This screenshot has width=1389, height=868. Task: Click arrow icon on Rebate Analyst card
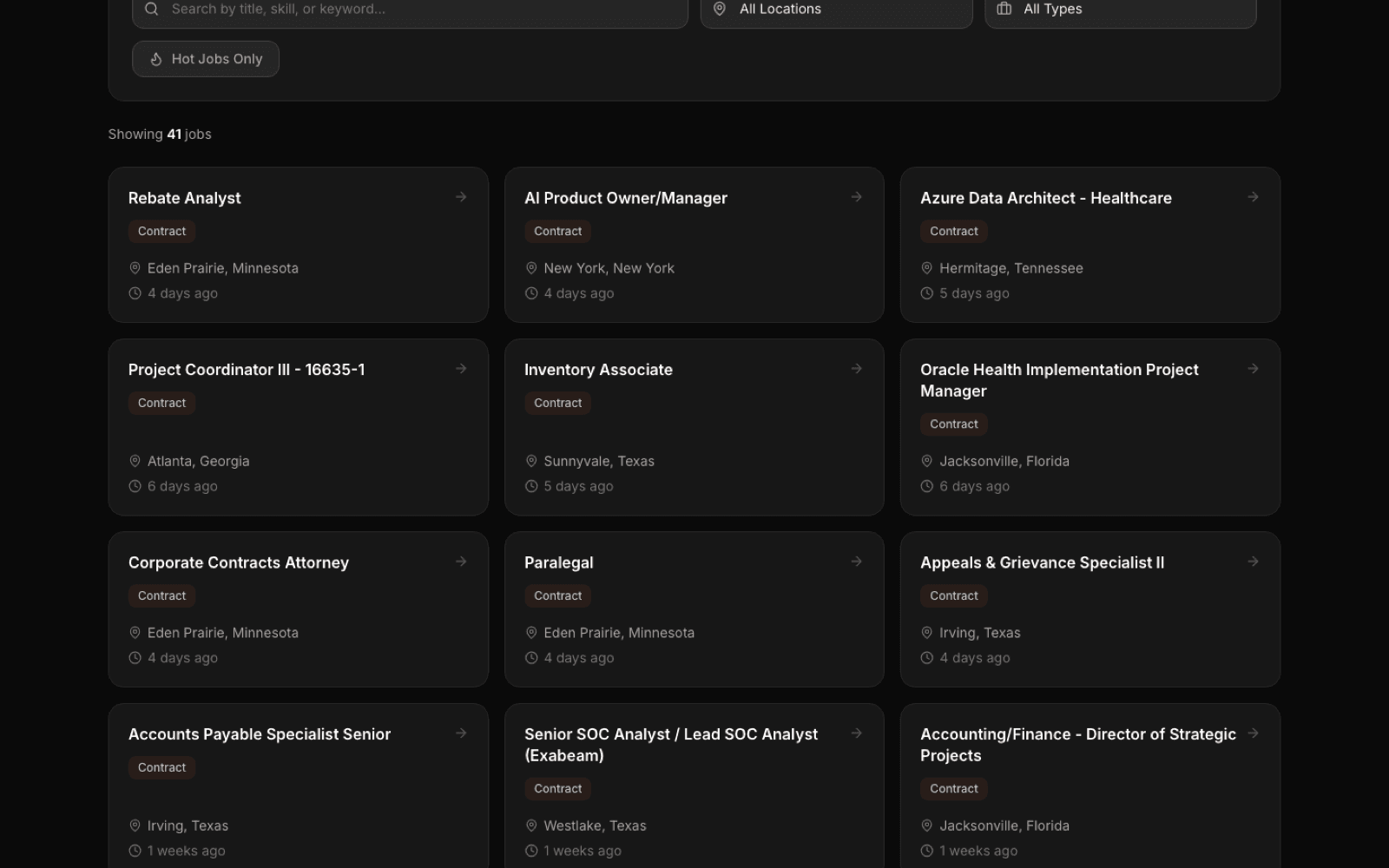click(x=461, y=197)
